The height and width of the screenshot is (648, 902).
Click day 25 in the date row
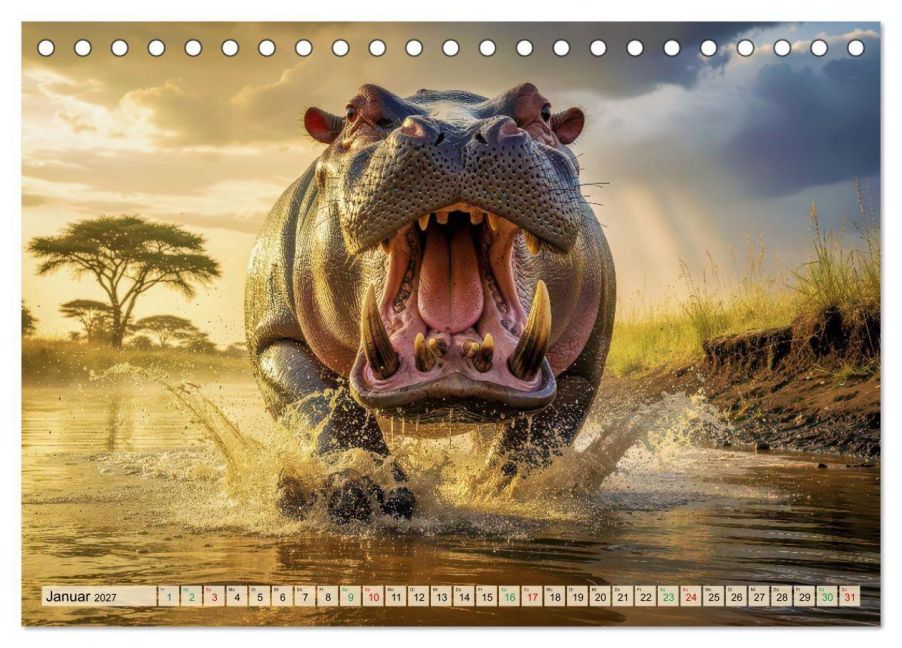click(x=714, y=596)
